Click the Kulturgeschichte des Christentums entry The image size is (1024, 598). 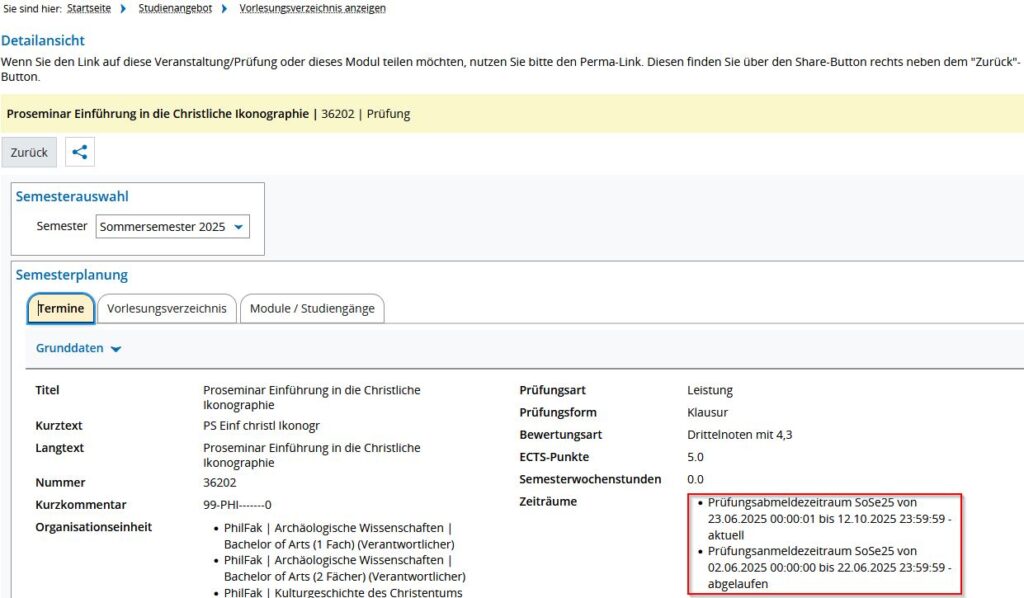pos(343,591)
